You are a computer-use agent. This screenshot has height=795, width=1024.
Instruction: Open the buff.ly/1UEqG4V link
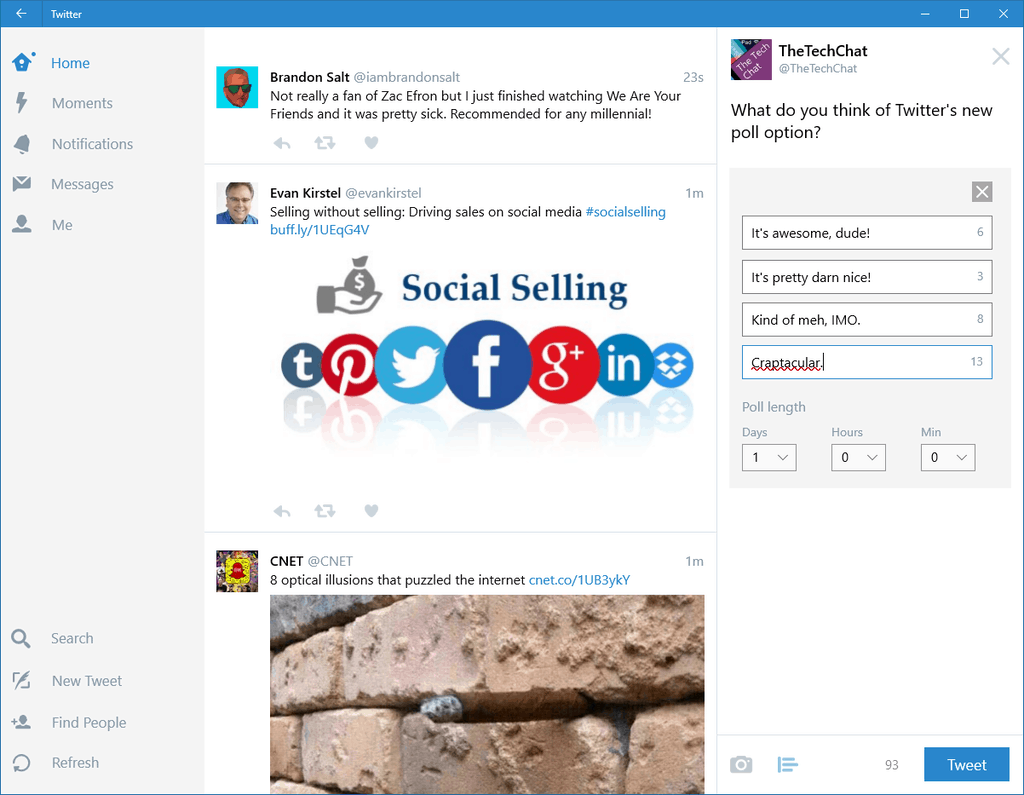319,229
